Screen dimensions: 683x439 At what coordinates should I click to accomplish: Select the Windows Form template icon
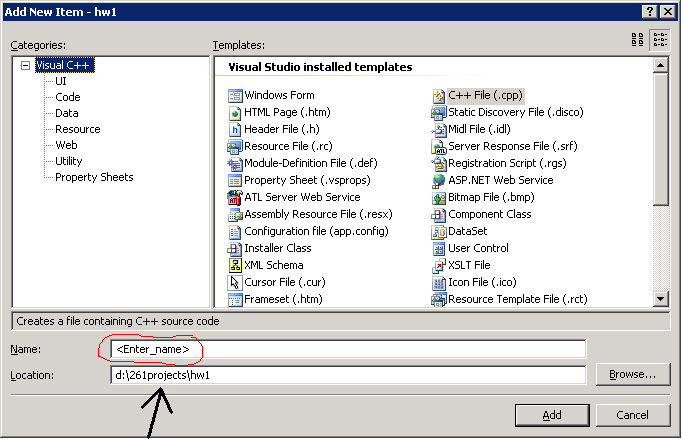coord(235,95)
